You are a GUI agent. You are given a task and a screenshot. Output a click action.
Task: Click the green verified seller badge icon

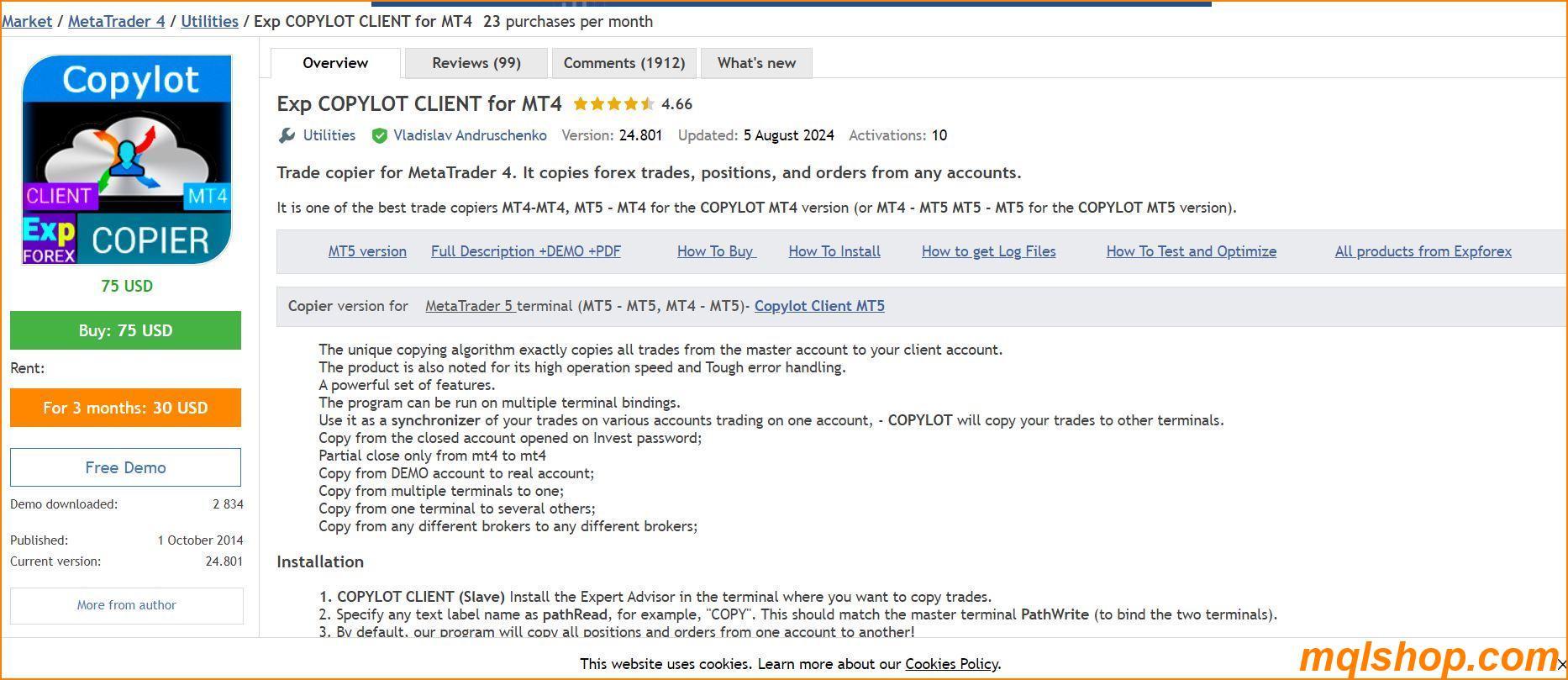379,134
